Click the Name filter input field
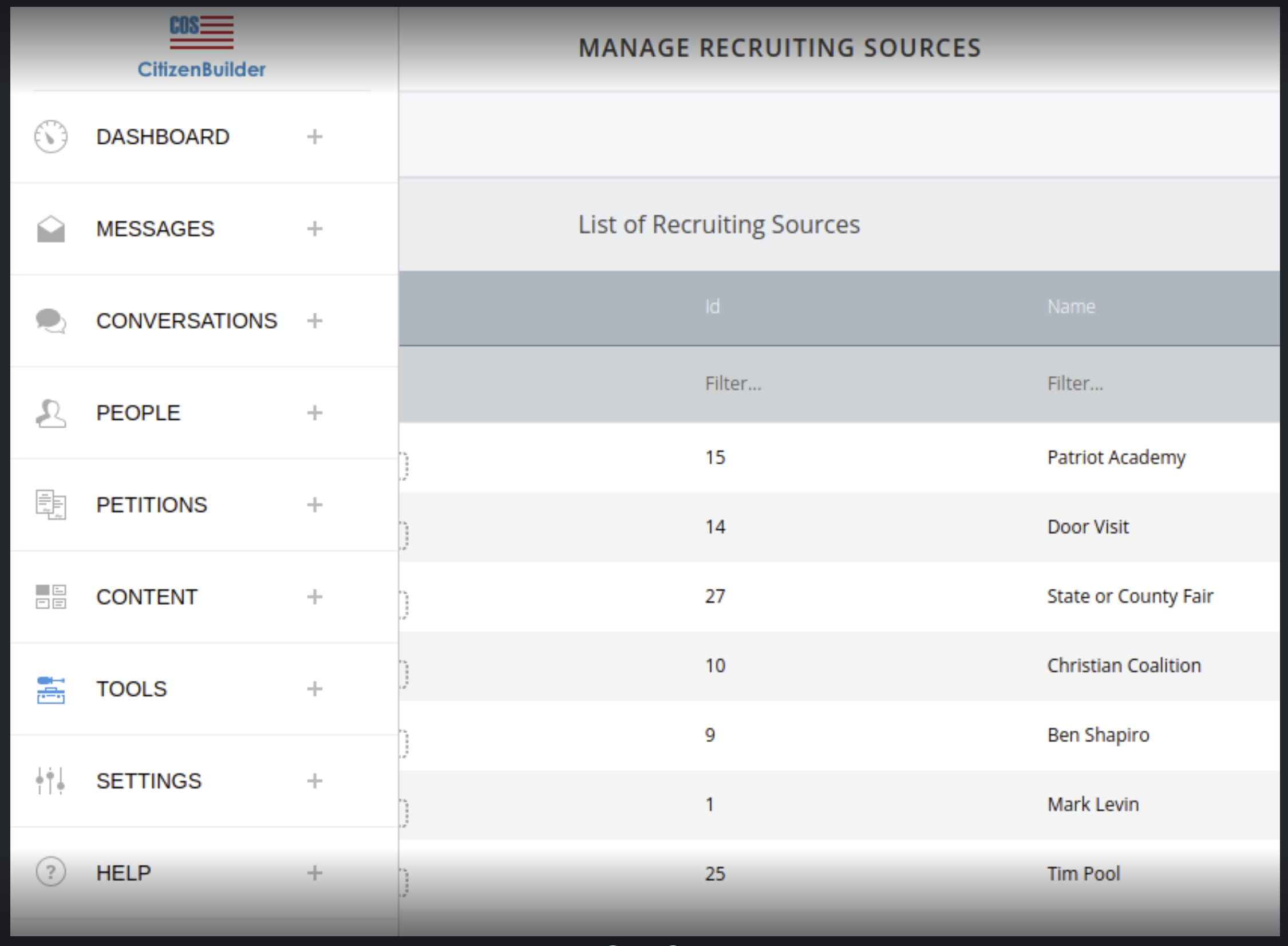The image size is (1288, 946). [1075, 384]
